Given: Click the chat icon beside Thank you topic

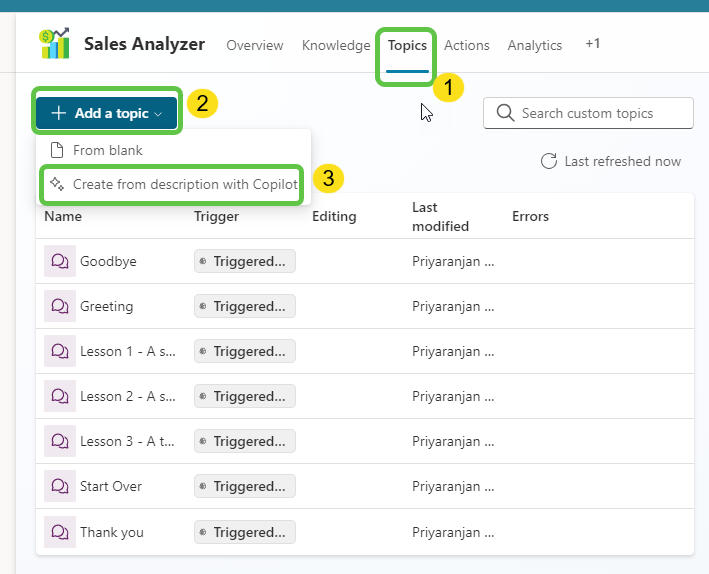Looking at the screenshot, I should 60,532.
